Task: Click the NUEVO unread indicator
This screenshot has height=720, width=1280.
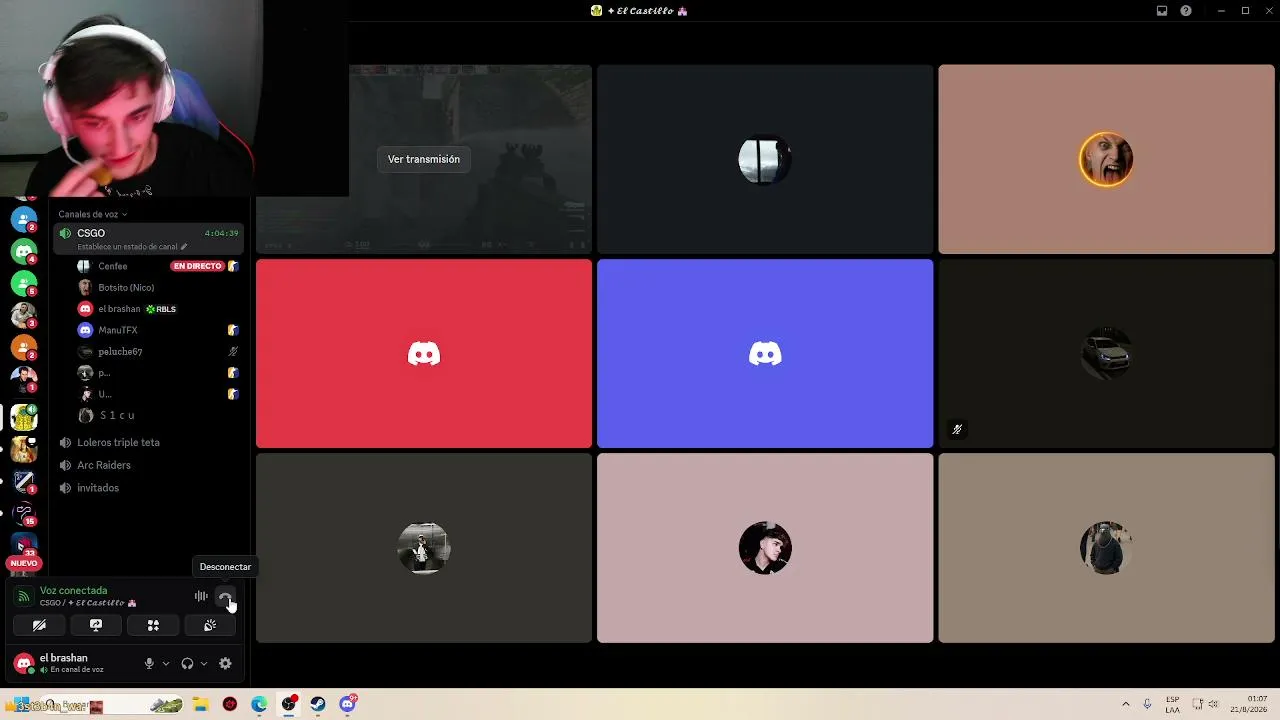Action: (x=24, y=563)
